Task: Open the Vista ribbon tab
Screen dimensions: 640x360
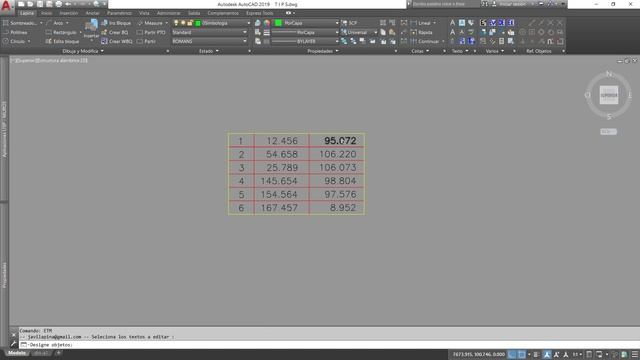Action: click(x=144, y=13)
